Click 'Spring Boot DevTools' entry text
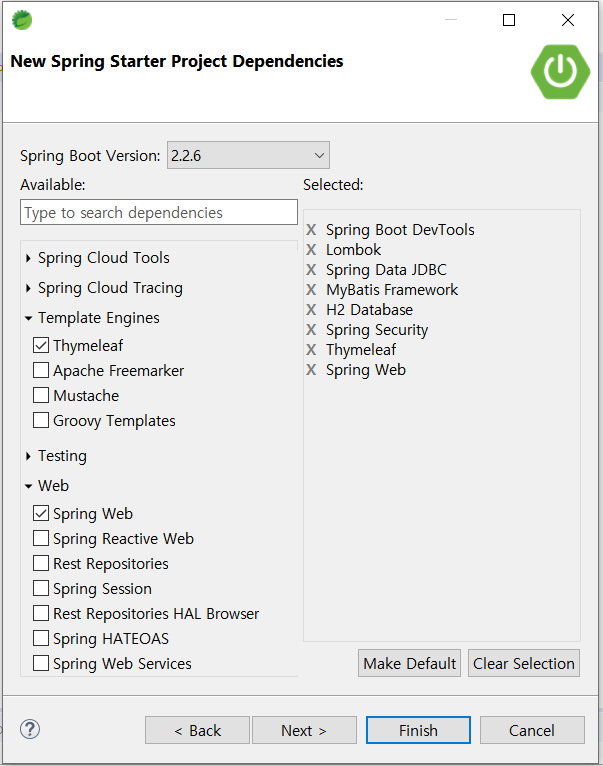The width and height of the screenshot is (603, 766). point(400,230)
